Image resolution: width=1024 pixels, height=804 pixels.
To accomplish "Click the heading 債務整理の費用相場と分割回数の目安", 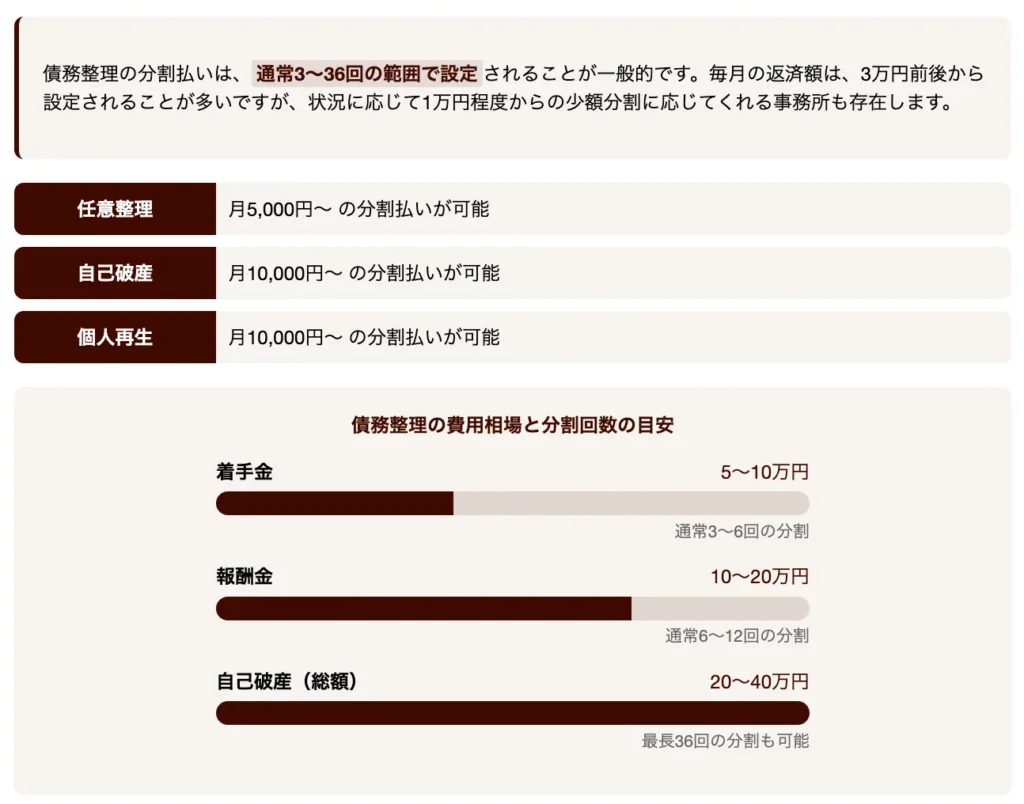I will point(512,425).
